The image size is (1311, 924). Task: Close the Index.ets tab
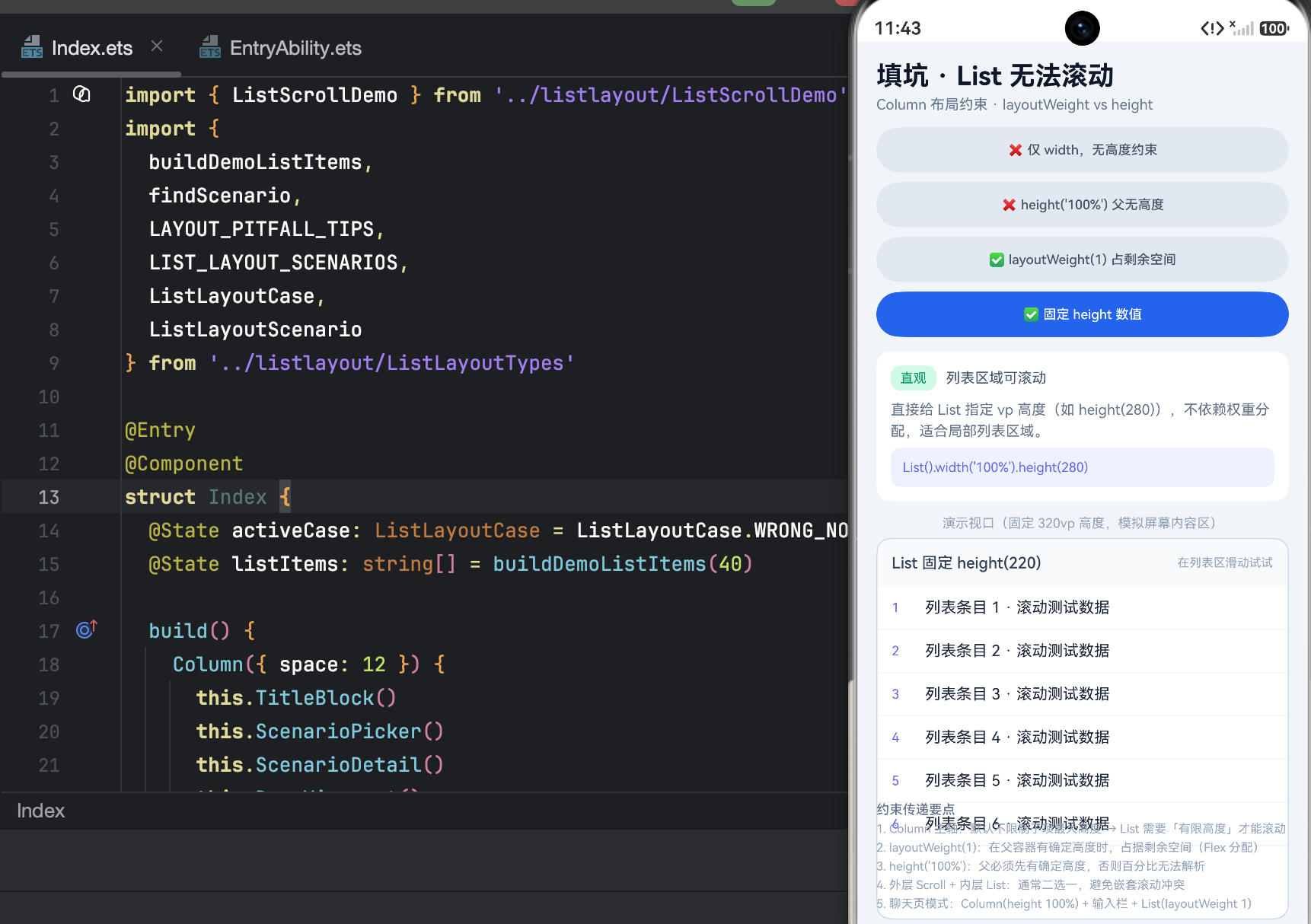tap(157, 46)
